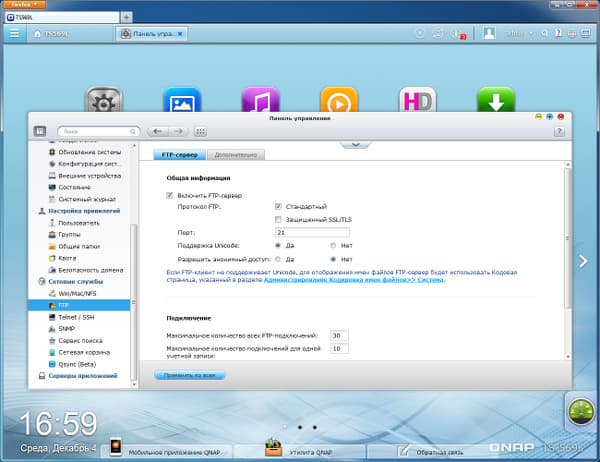Launch the HD Station desktop icon
Screen dimensions: 600x462
tap(417, 100)
